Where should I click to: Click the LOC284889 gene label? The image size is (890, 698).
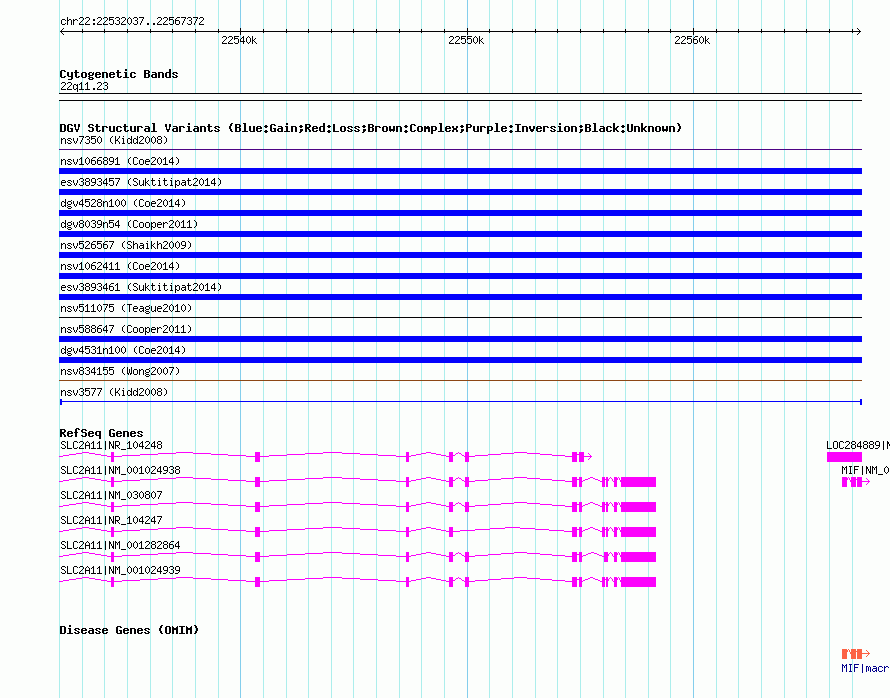pos(858,445)
